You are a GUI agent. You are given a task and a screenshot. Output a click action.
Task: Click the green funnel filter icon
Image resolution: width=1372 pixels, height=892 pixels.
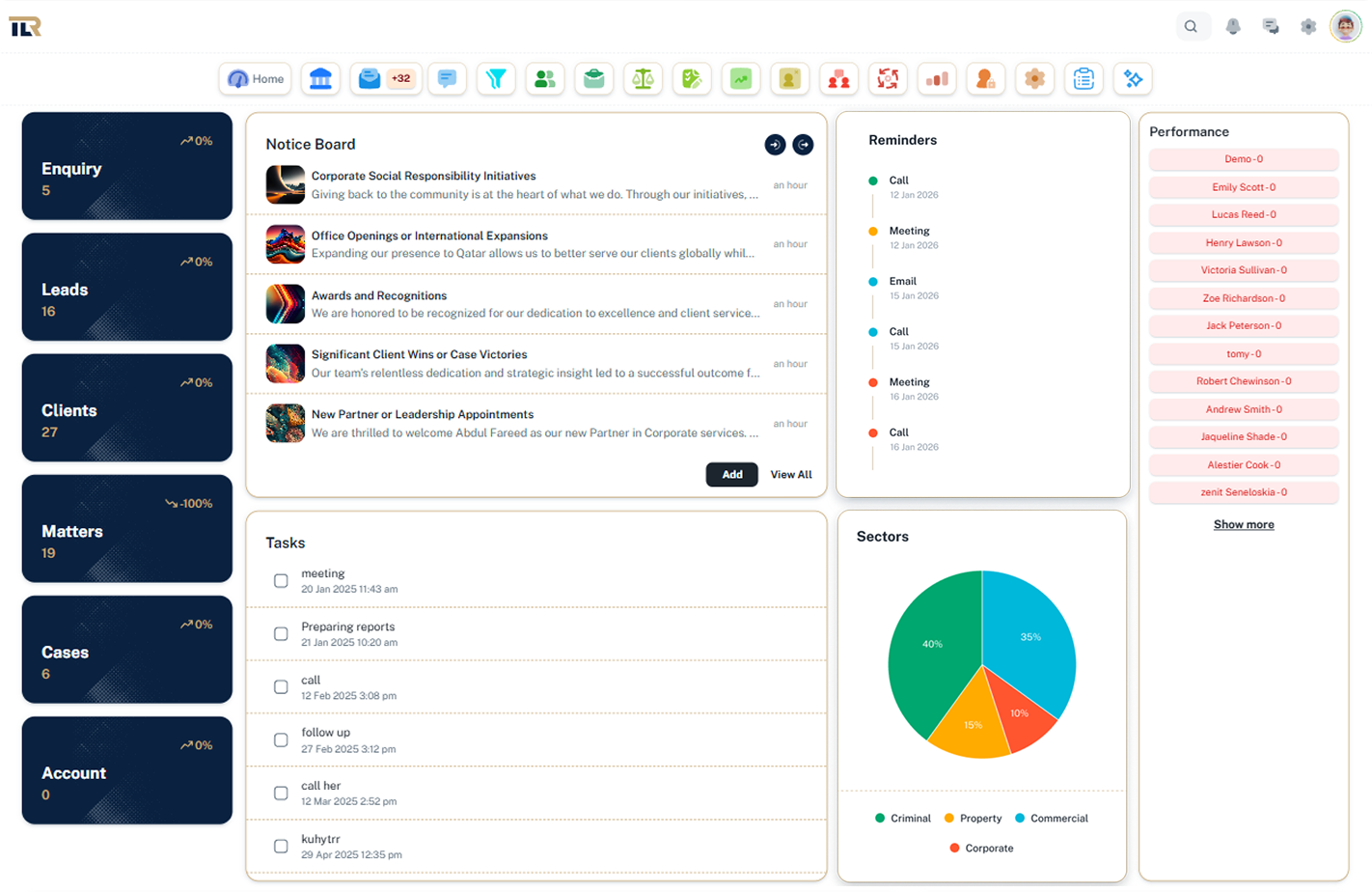[496, 79]
